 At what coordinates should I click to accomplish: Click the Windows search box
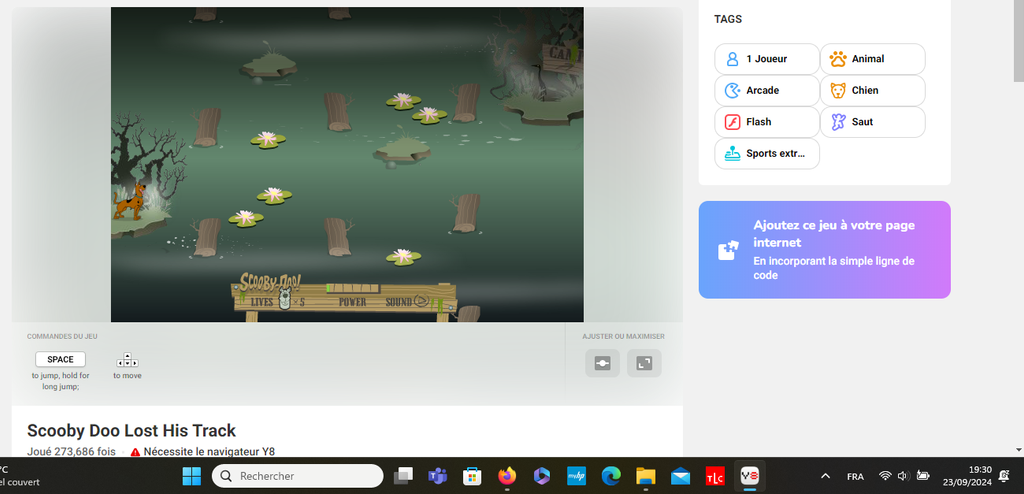297,476
